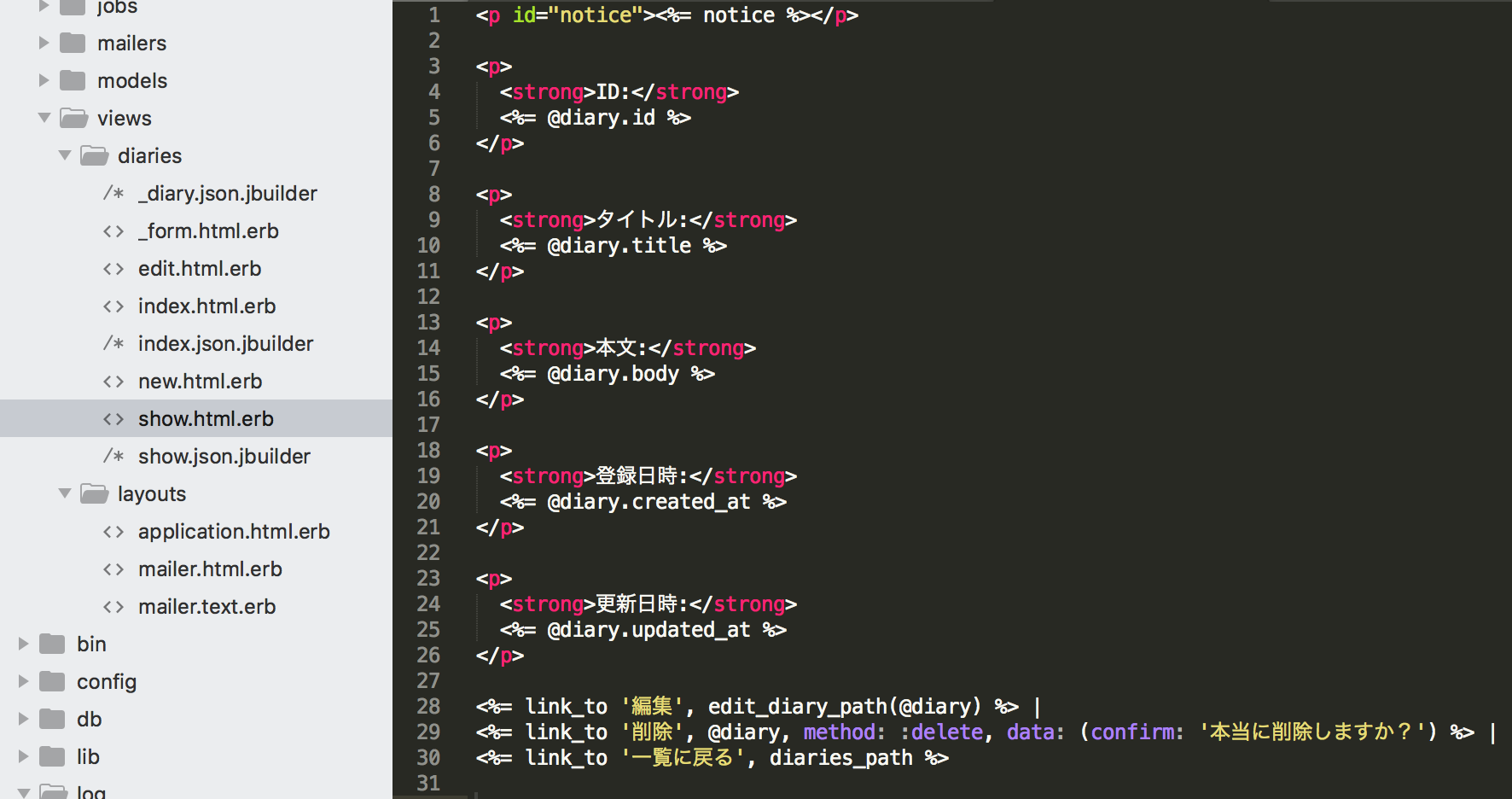Open index.json.jbuilder file

pos(226,344)
